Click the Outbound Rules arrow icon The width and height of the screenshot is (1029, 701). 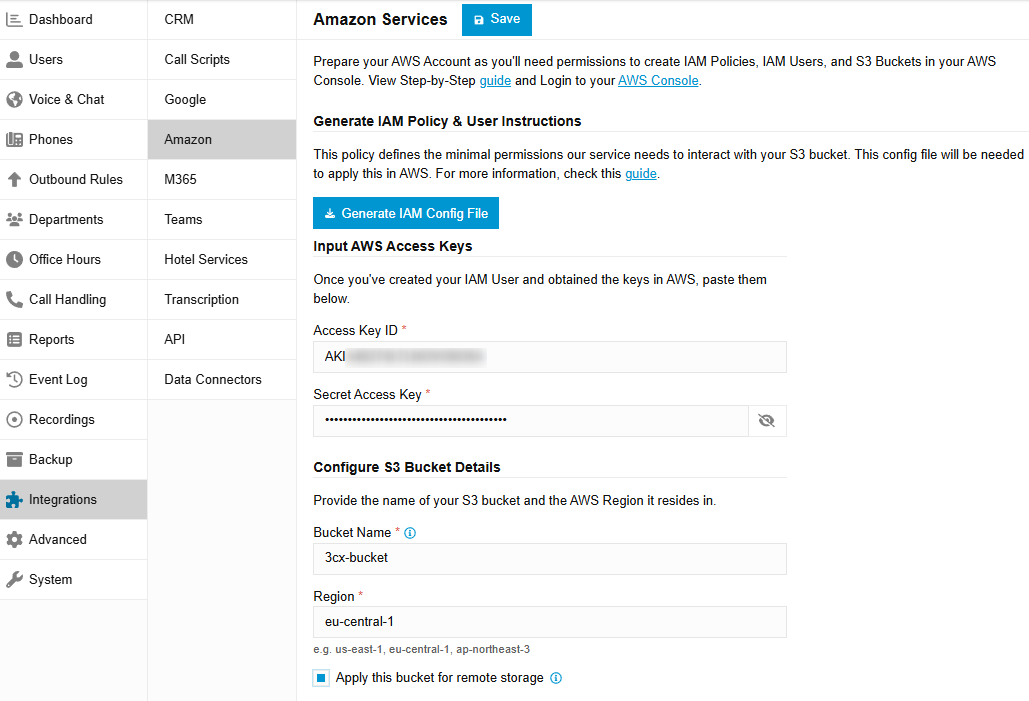[14, 180]
